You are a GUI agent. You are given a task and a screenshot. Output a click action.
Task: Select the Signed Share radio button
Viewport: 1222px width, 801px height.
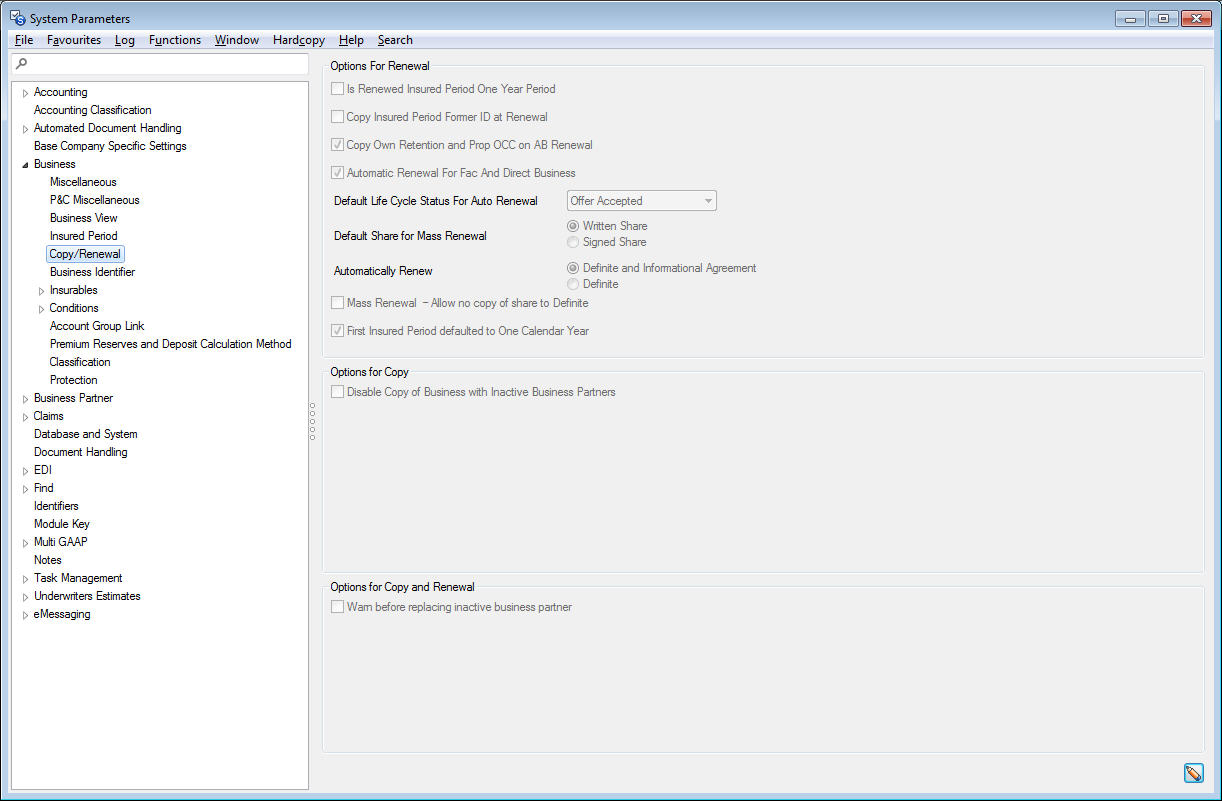click(573, 242)
